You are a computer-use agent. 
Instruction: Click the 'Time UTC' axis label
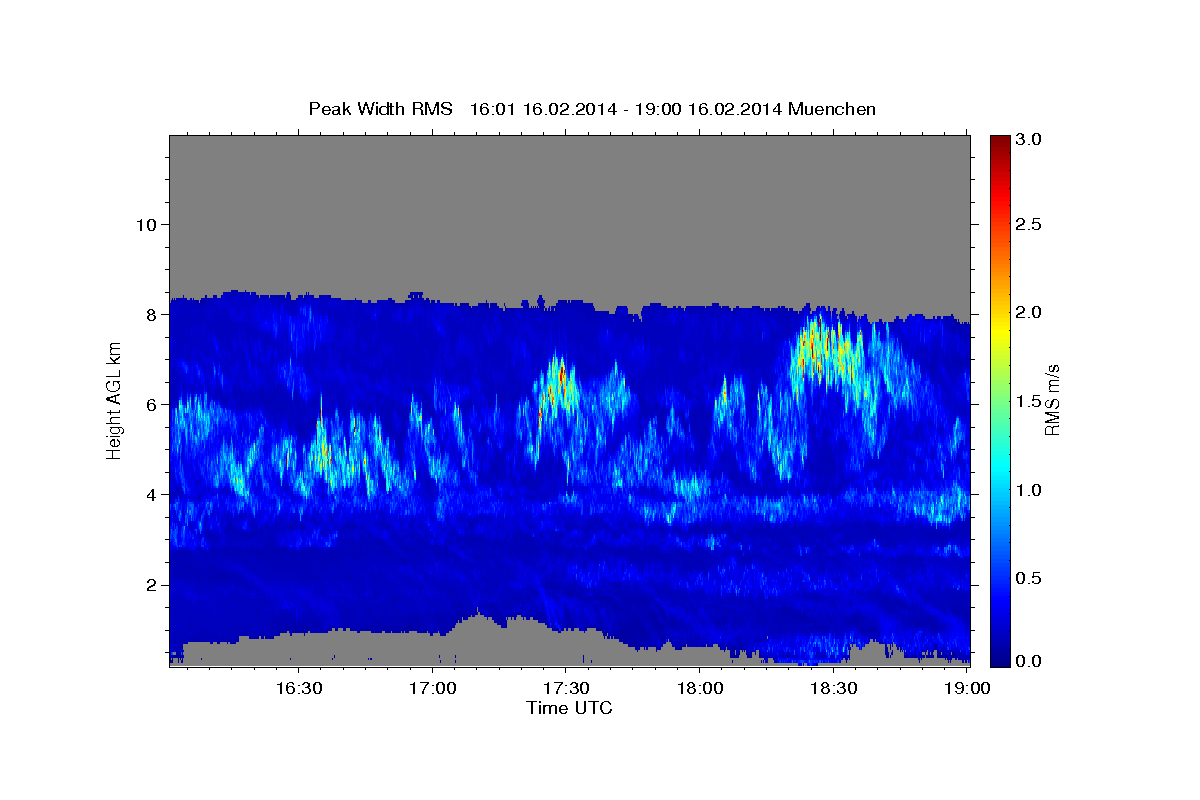[x=569, y=707]
